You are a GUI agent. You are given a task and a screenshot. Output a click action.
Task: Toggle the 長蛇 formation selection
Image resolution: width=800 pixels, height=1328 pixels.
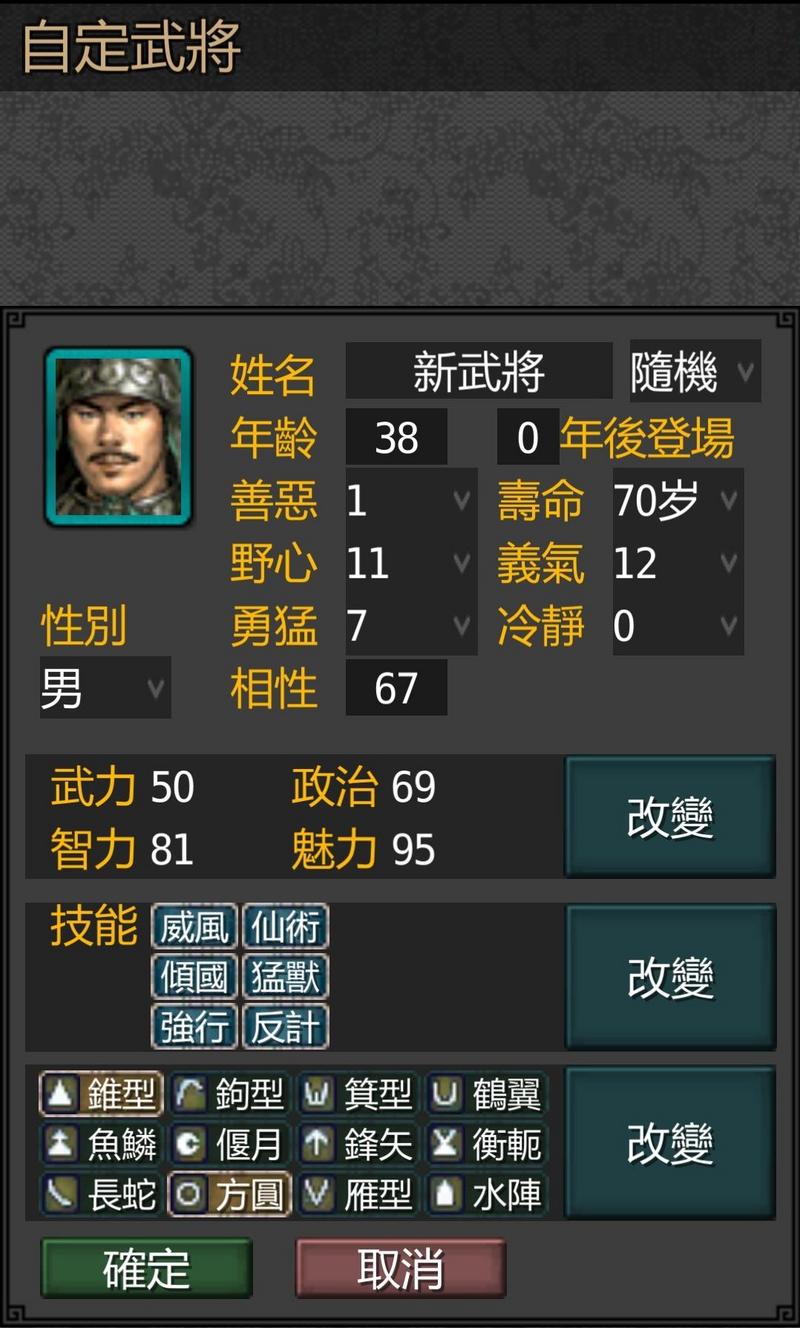[101, 1194]
